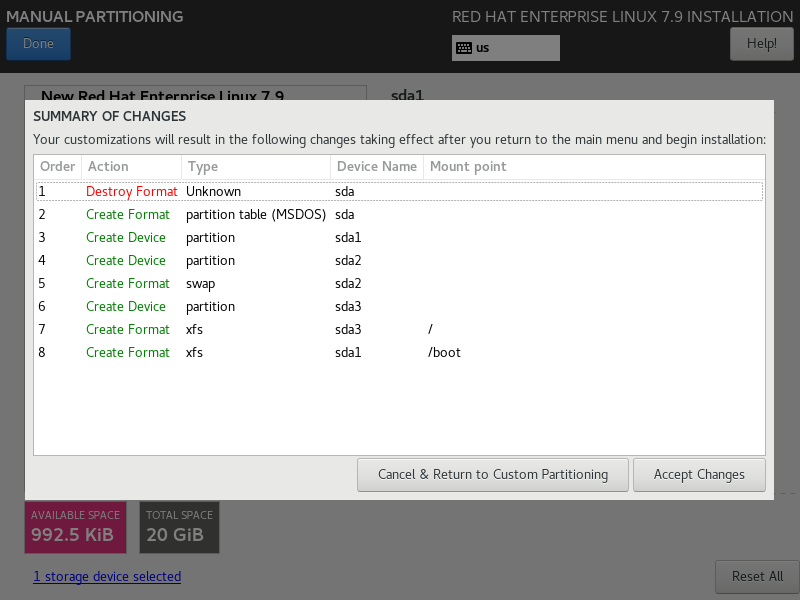Sort by the Order column header
The height and width of the screenshot is (600, 800).
[x=58, y=167]
